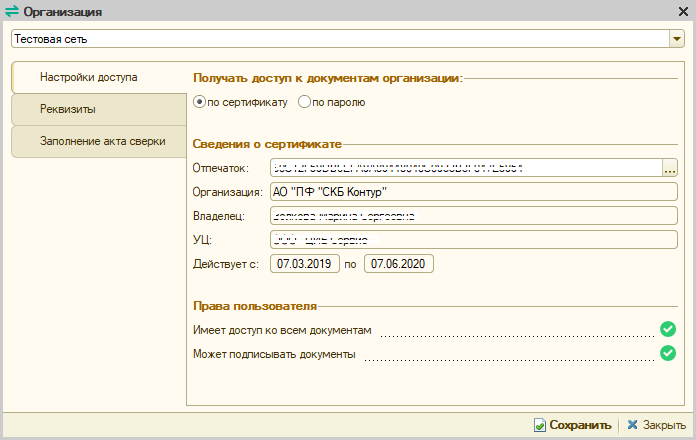Choose the по паролю radio option
The width and height of the screenshot is (696, 440).
pyautogui.click(x=305, y=102)
